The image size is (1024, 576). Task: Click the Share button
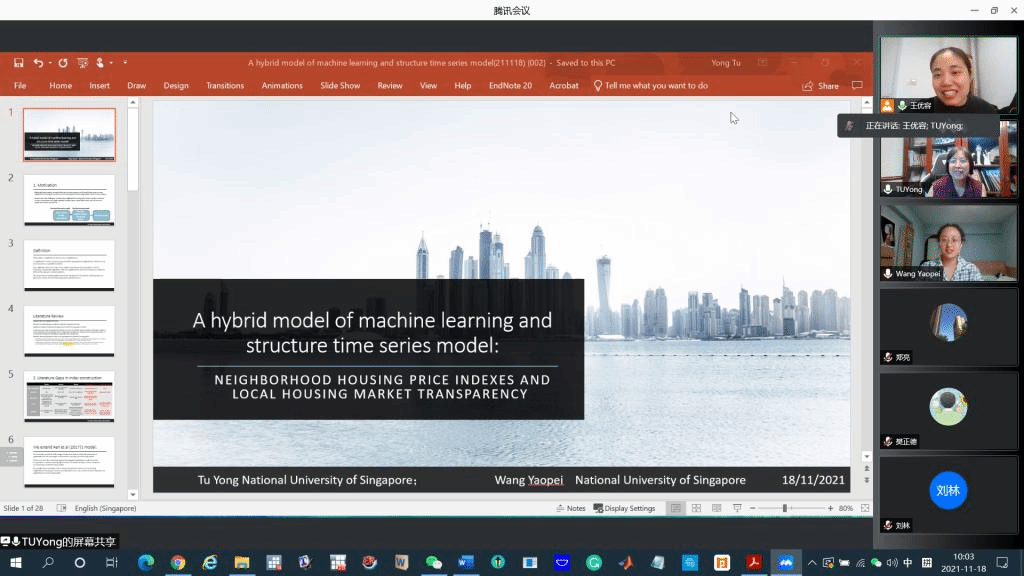click(x=821, y=86)
